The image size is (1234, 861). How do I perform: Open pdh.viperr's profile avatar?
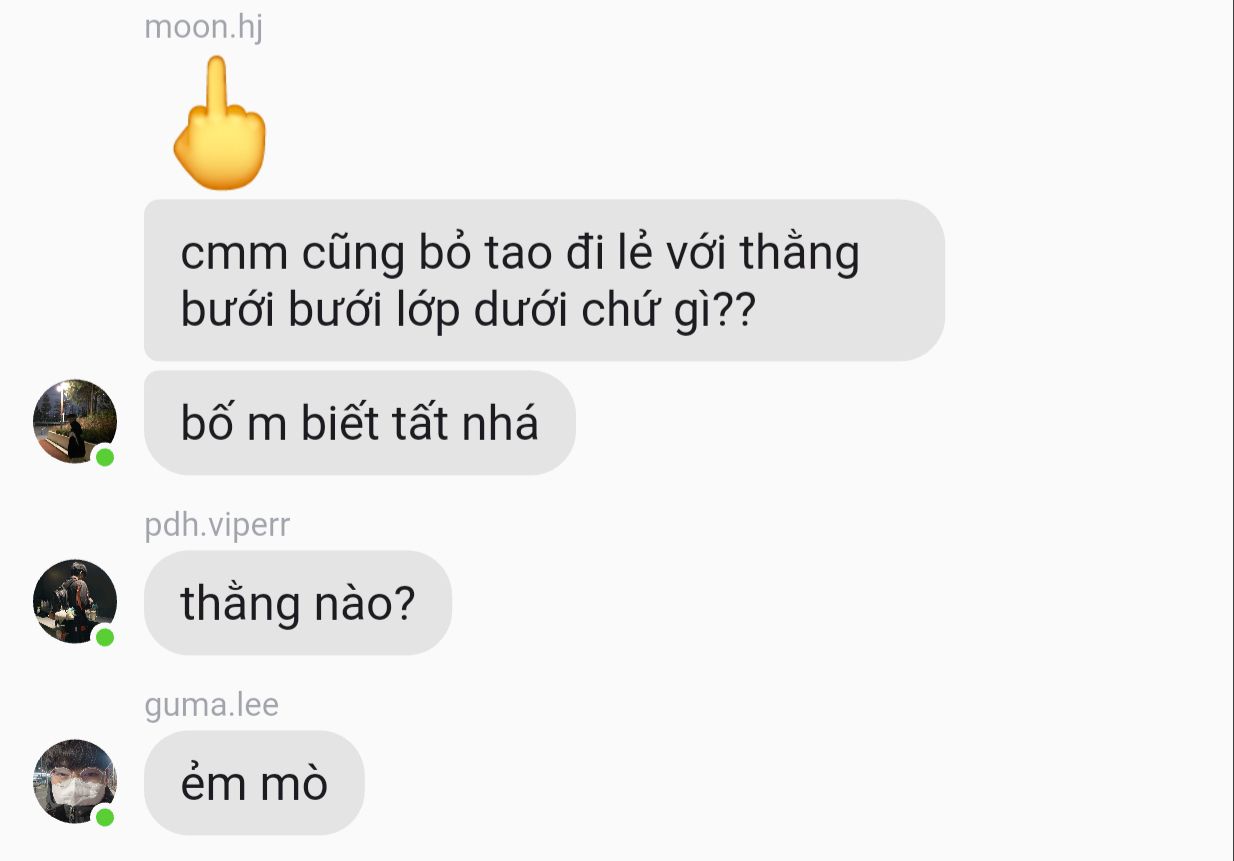(75, 601)
